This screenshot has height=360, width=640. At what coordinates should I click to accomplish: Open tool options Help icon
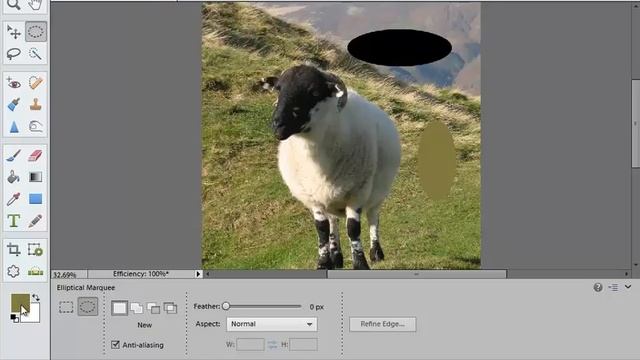coord(598,287)
